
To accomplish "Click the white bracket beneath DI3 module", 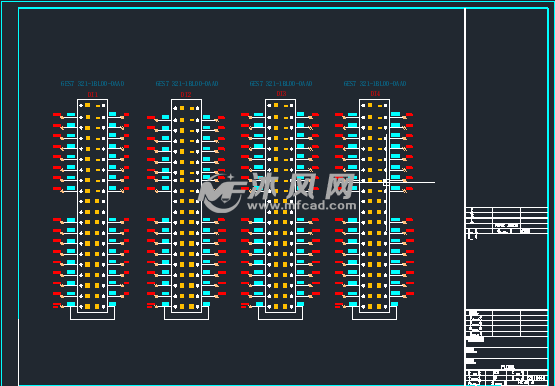I will (280, 313).
